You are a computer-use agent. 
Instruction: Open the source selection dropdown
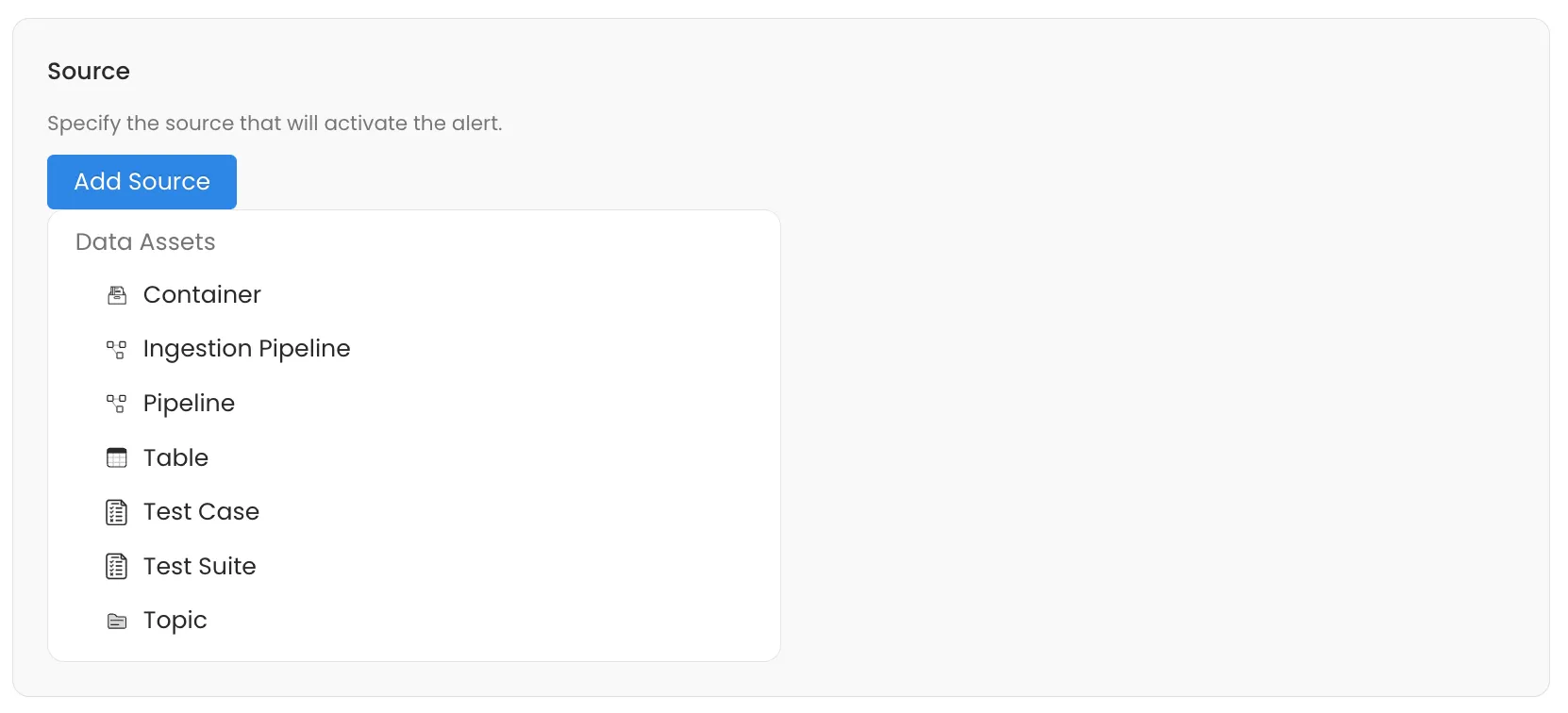coord(142,181)
